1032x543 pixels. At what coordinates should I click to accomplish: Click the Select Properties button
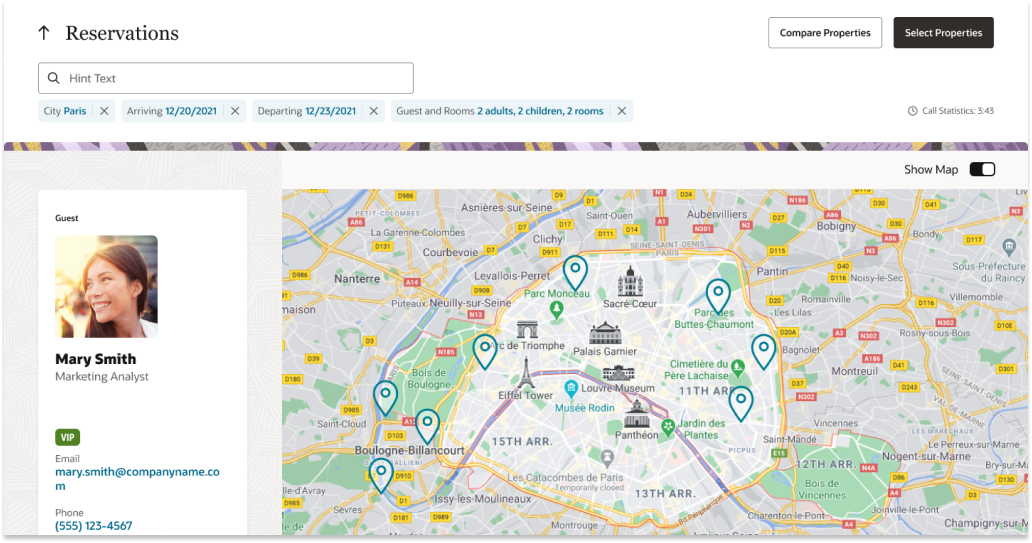[x=943, y=33]
